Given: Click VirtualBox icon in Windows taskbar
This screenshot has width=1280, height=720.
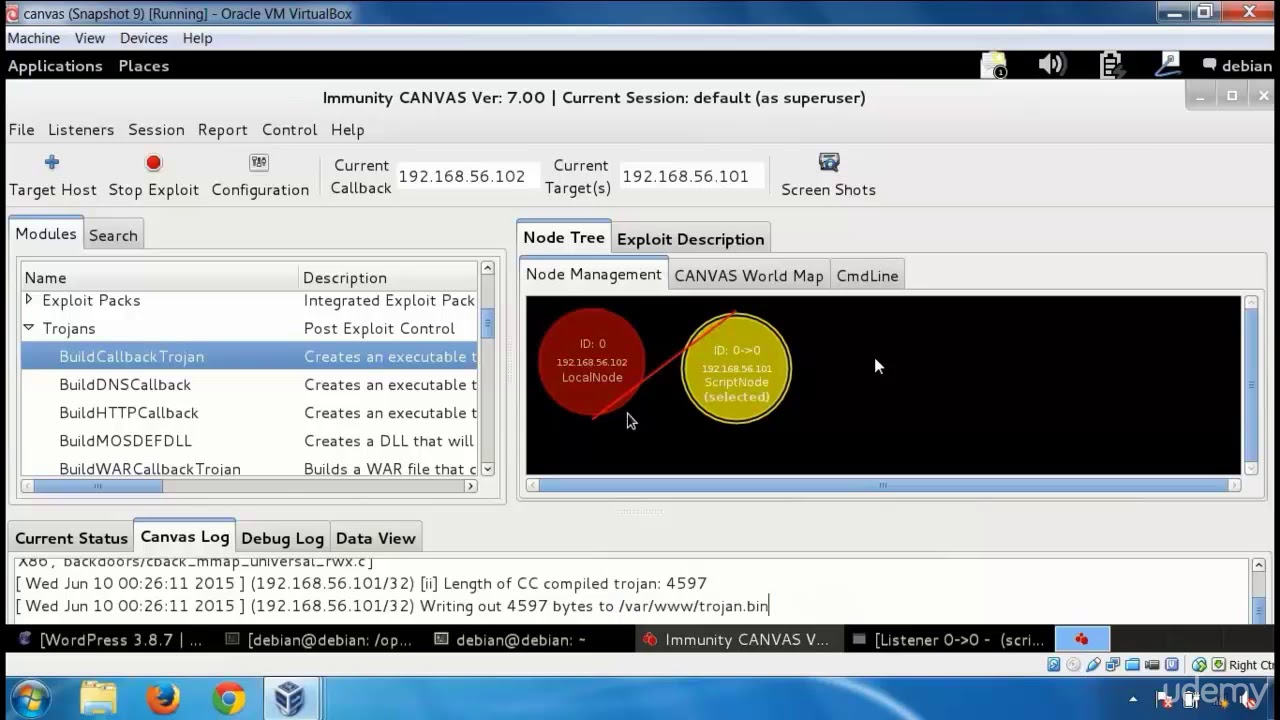Looking at the screenshot, I should [x=290, y=698].
